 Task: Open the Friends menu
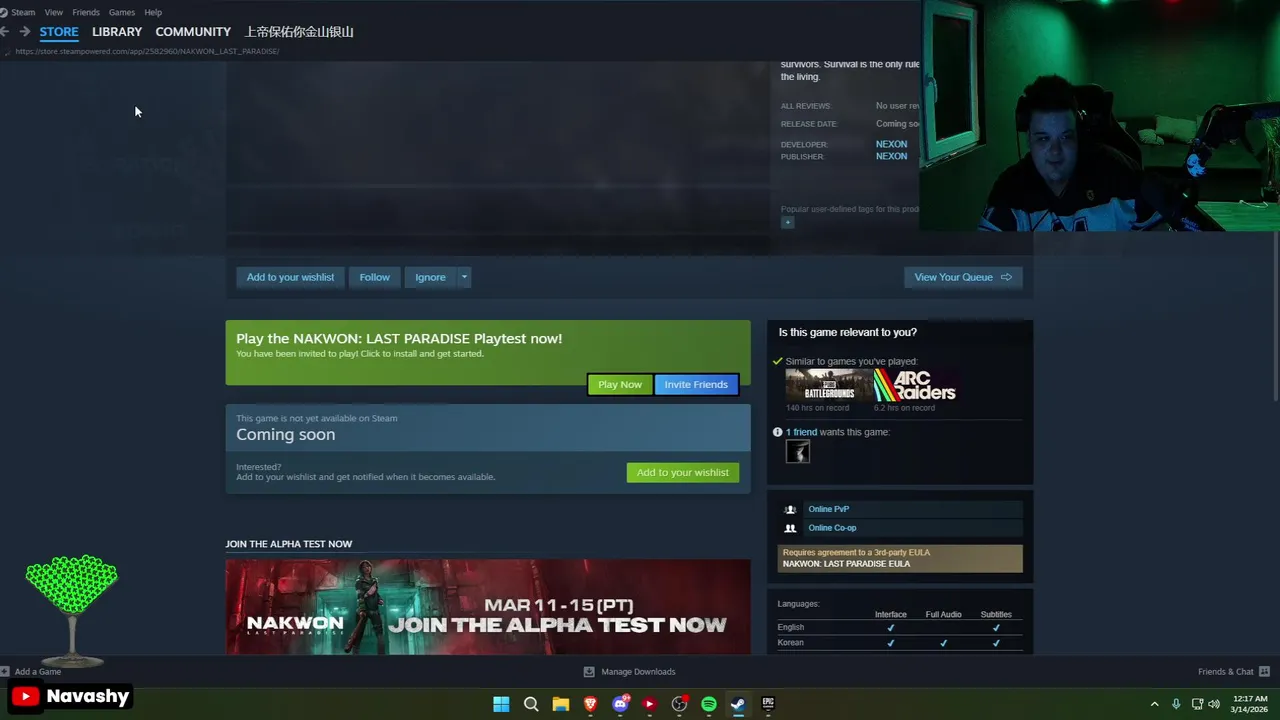coord(86,12)
